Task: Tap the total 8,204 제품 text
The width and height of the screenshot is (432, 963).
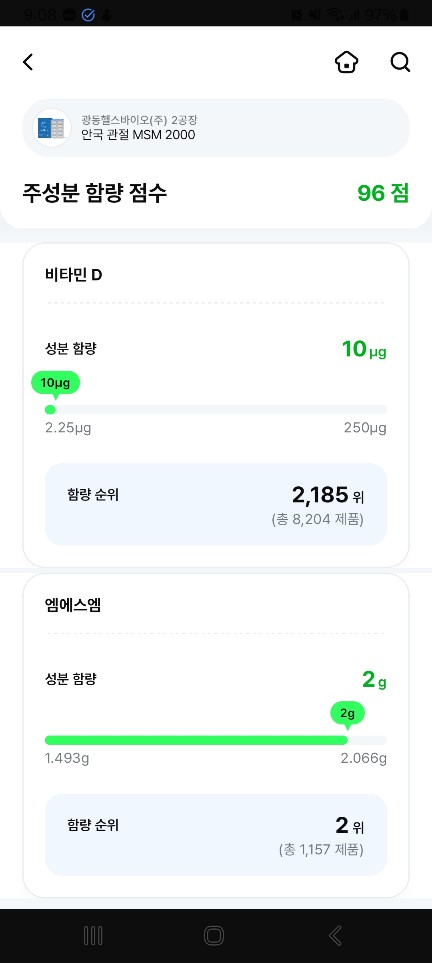Action: 317,520
